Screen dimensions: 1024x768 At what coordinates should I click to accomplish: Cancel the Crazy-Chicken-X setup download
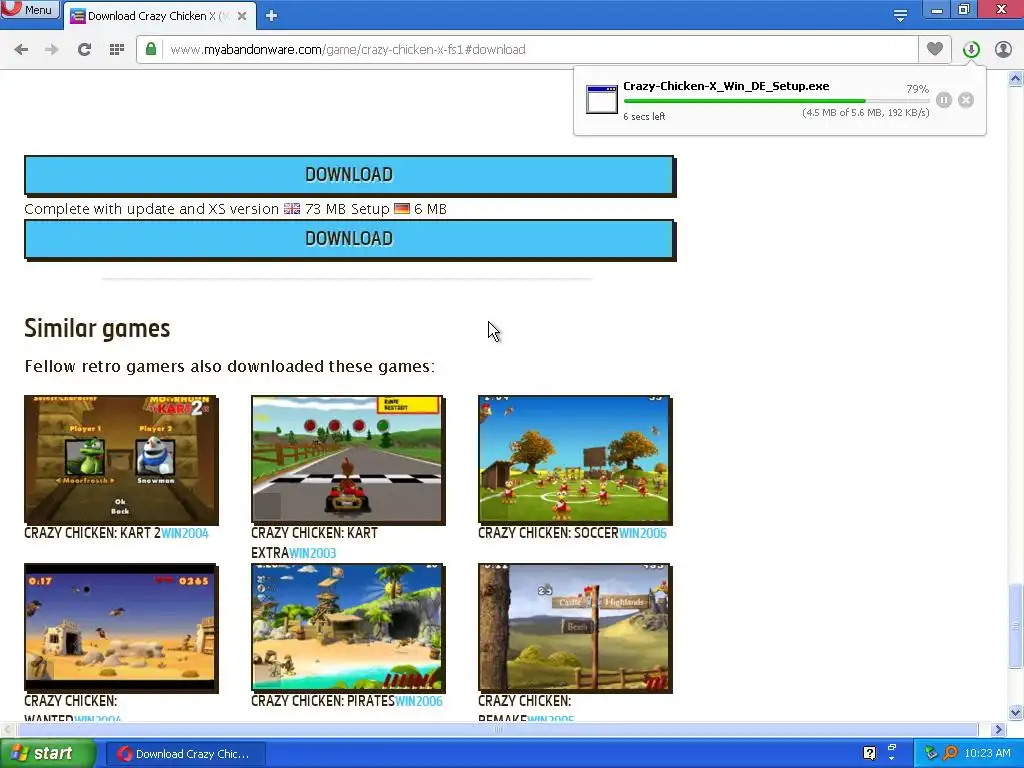tap(966, 100)
